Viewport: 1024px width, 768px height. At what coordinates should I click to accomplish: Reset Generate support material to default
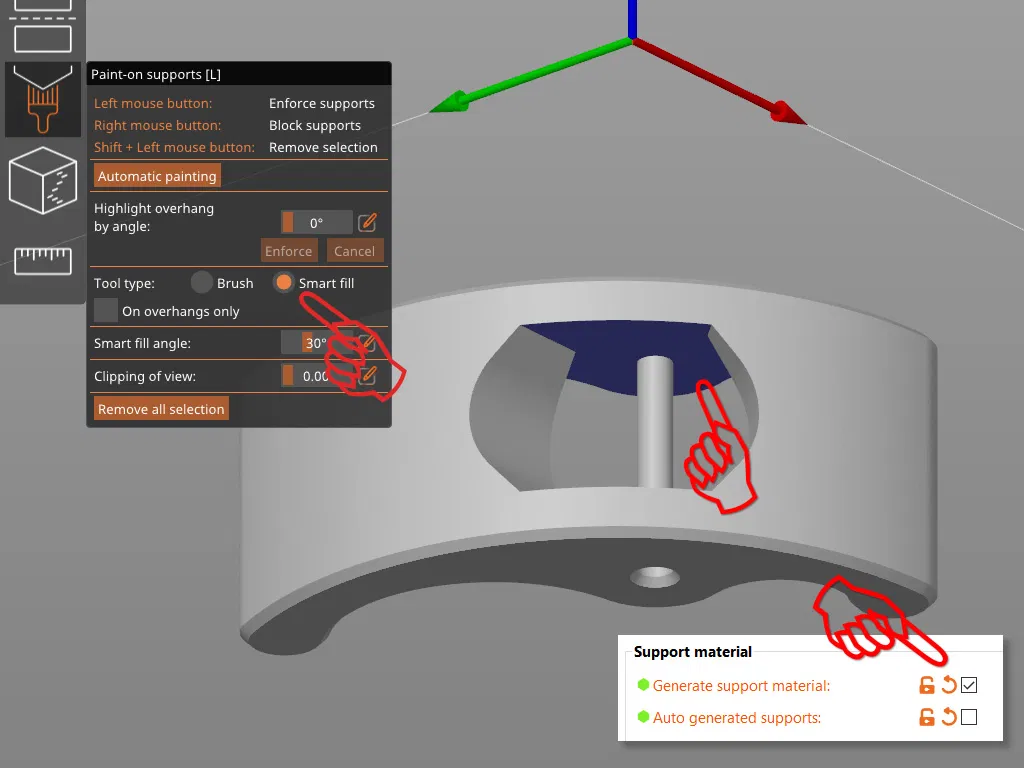948,685
